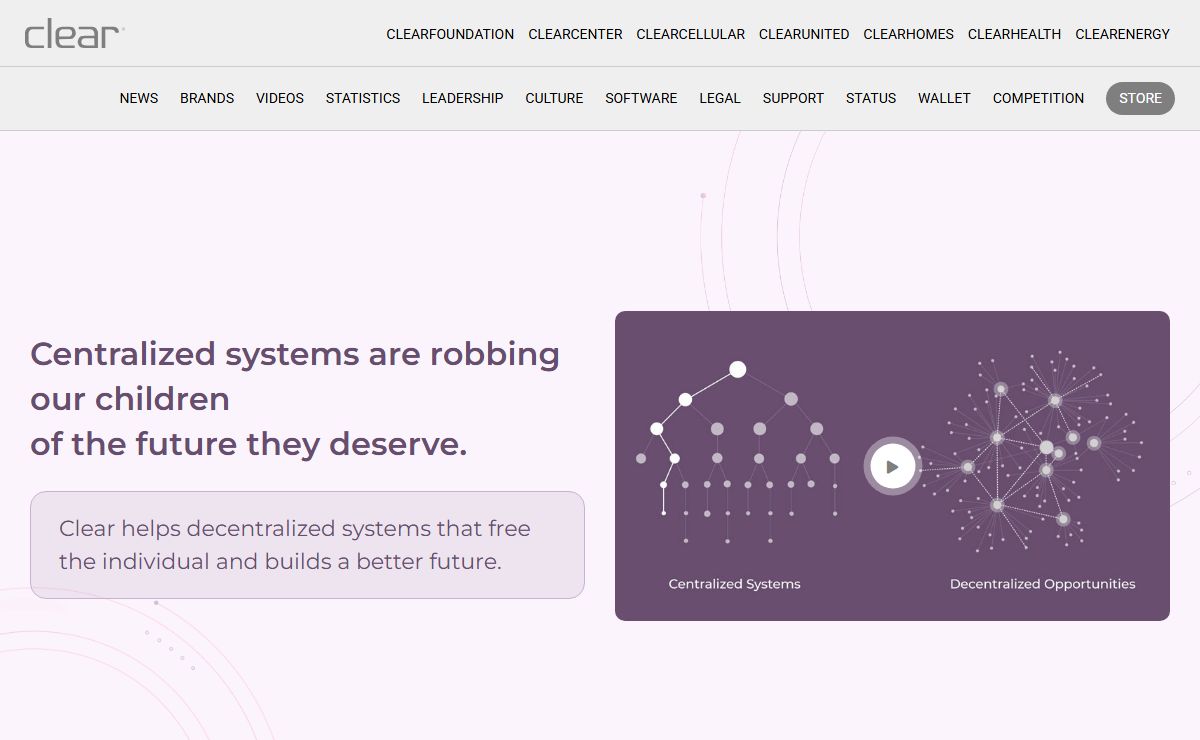Go to the VIDEOS page
Screen dimensions: 1200x740
(x=280, y=98)
